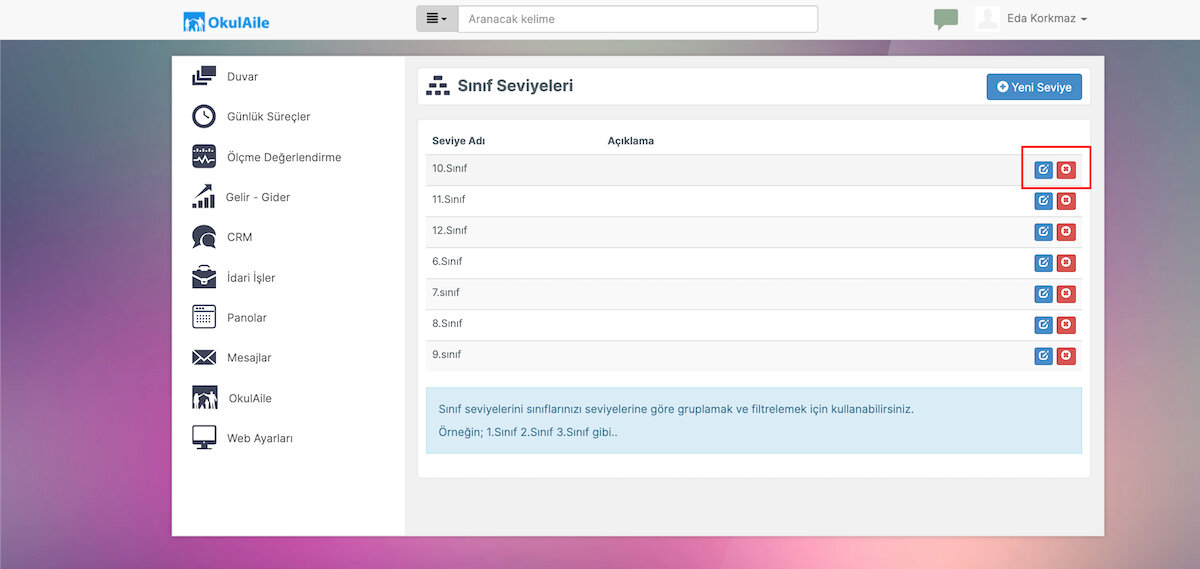Click the Günlük Süreçler clock icon
This screenshot has height=569, width=1200.
point(204,116)
